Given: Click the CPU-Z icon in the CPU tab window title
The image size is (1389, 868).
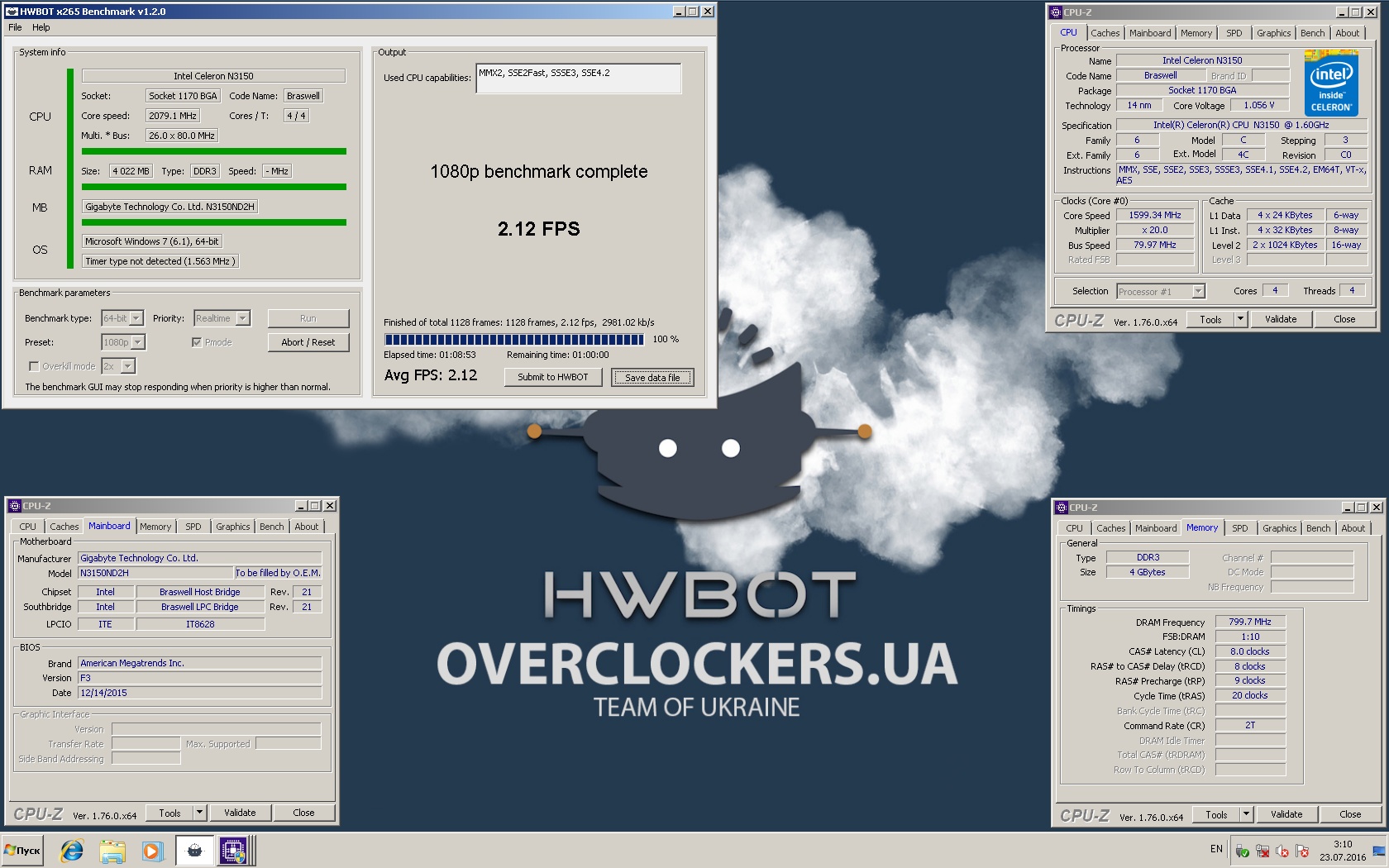Looking at the screenshot, I should pyautogui.click(x=1056, y=12).
